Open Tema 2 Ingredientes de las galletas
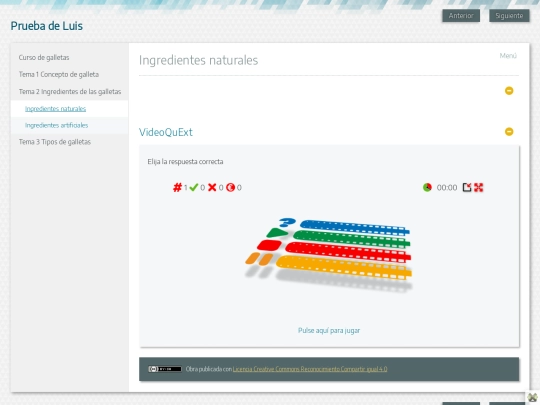 click(70, 92)
